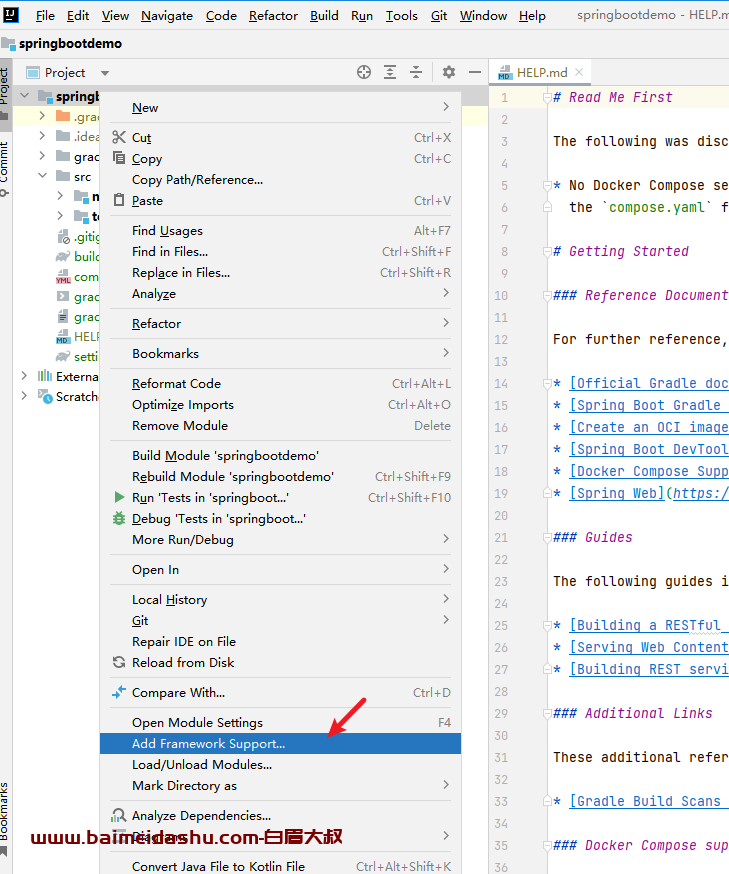Viewport: 729px width, 874px height.
Task: Expand the .idea folder node
Action: click(x=42, y=136)
